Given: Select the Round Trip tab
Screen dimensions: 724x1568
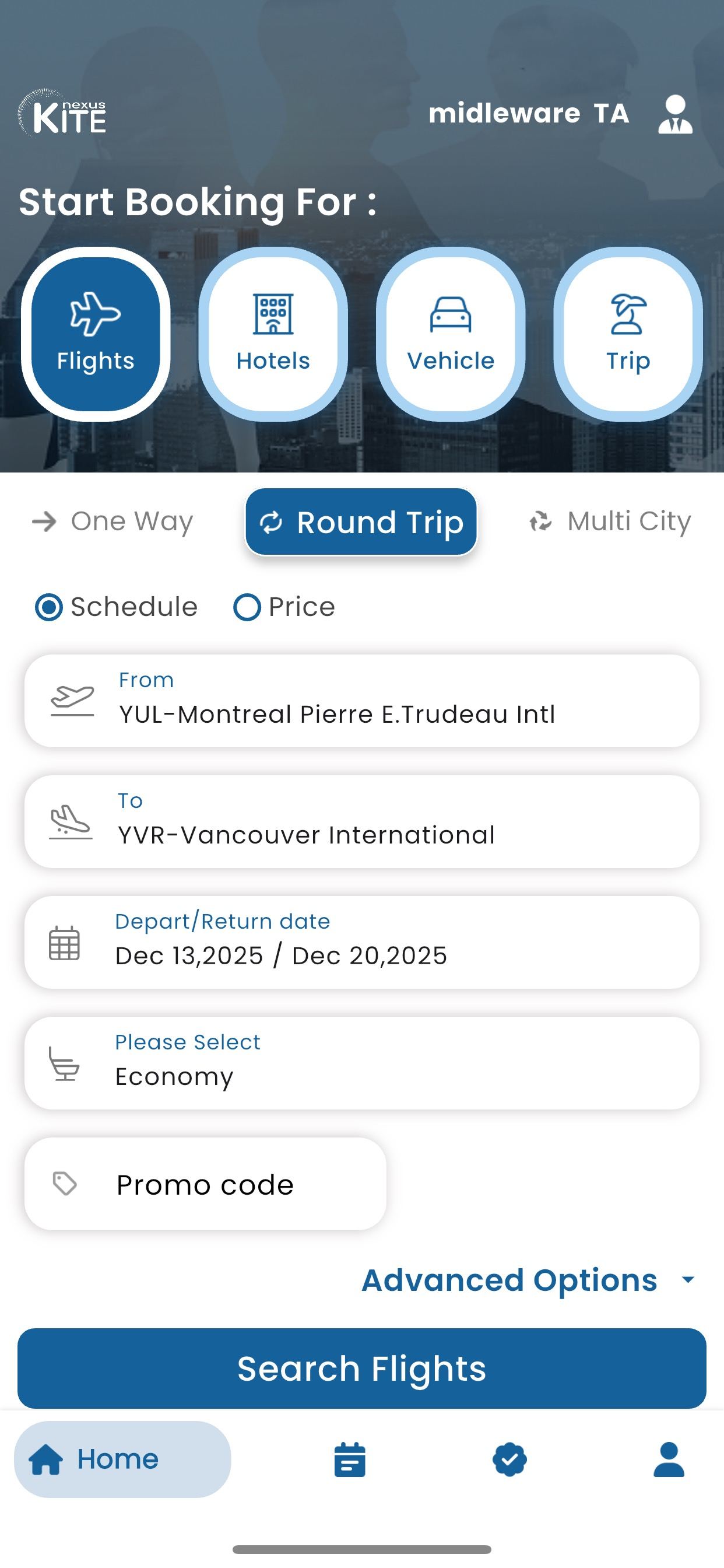Looking at the screenshot, I should pos(361,521).
